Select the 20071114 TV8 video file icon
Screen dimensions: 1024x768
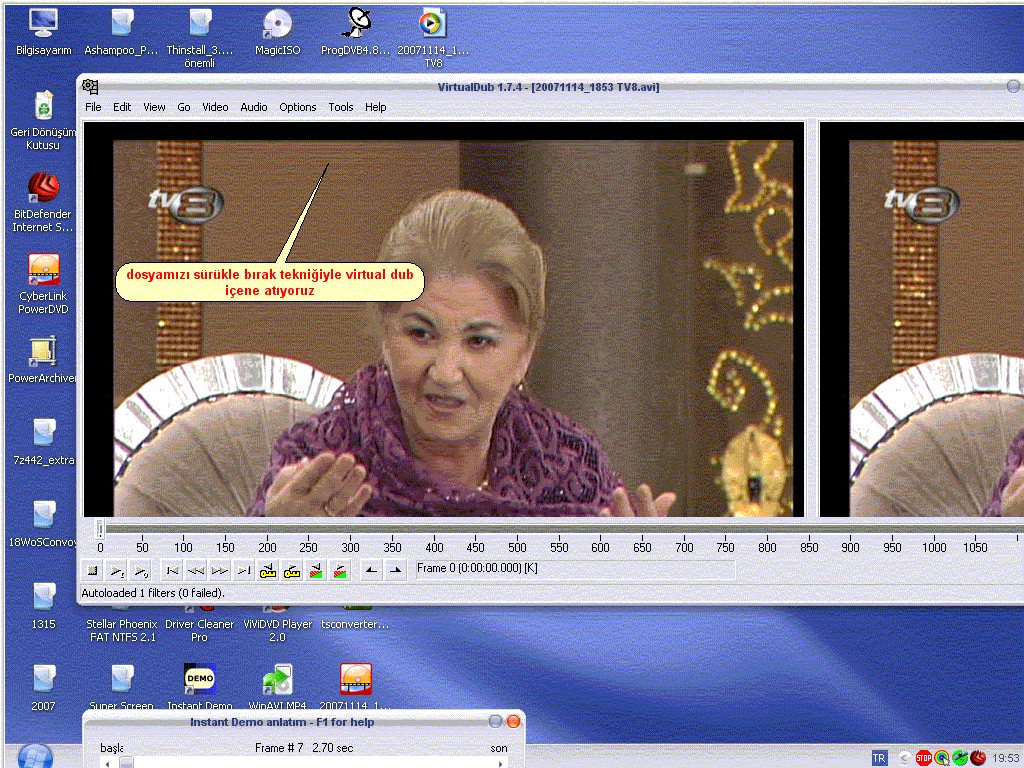[433, 38]
